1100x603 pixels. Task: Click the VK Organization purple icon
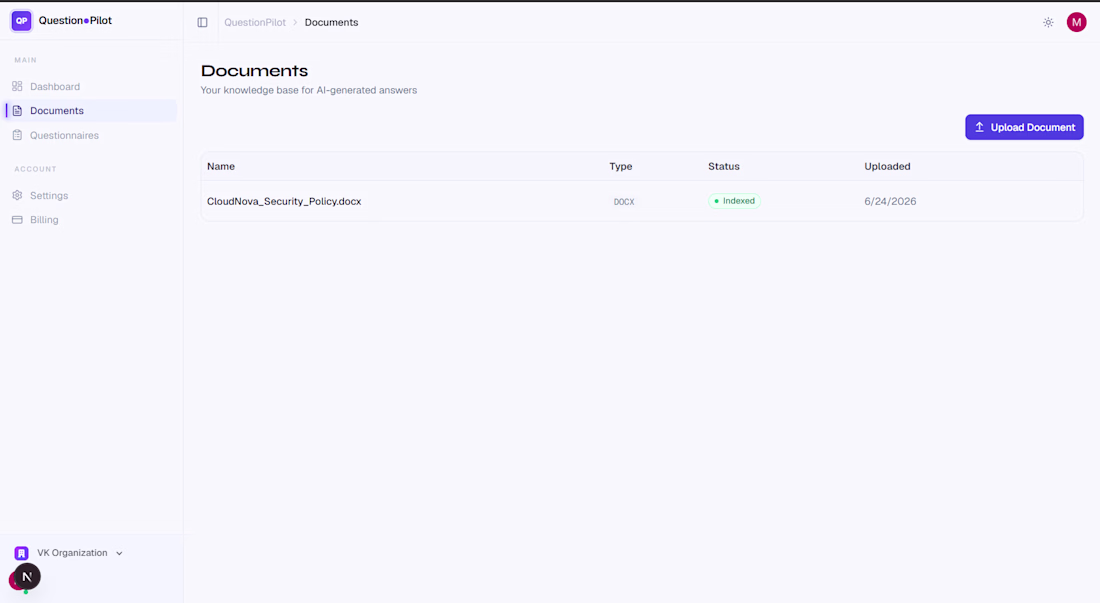point(22,553)
